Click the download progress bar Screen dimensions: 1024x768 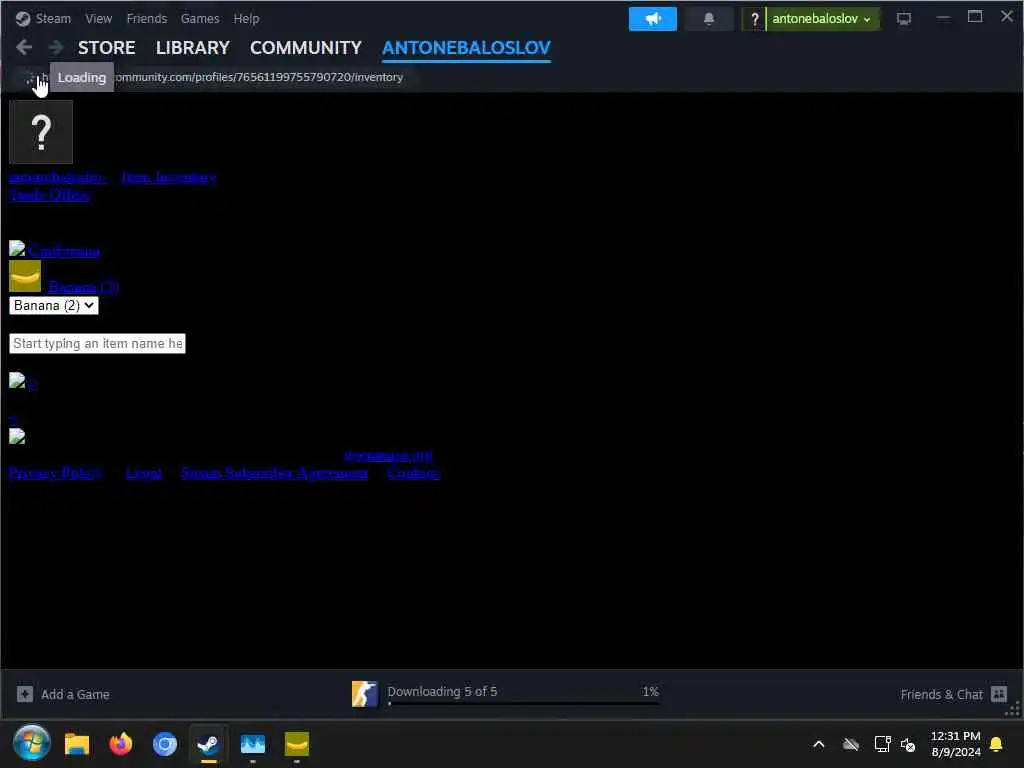(522, 703)
